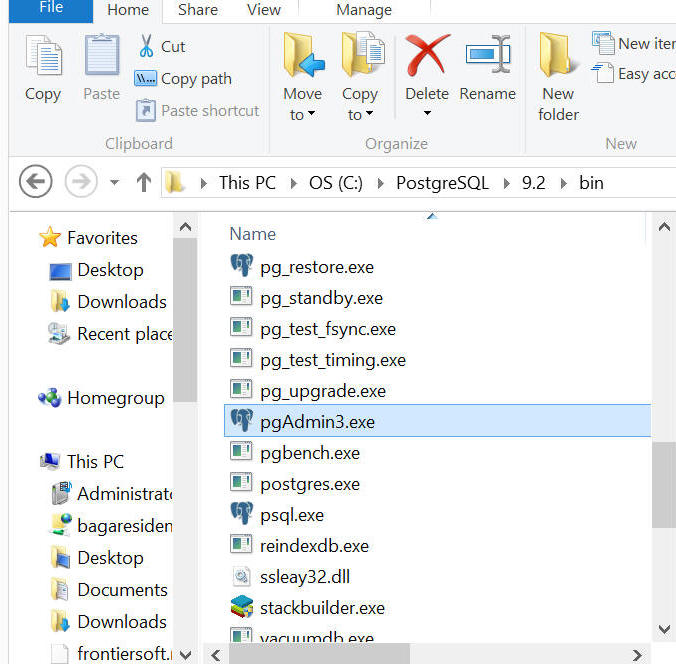Click the Forward navigation arrow
The height and width of the screenshot is (664, 676).
click(x=81, y=182)
